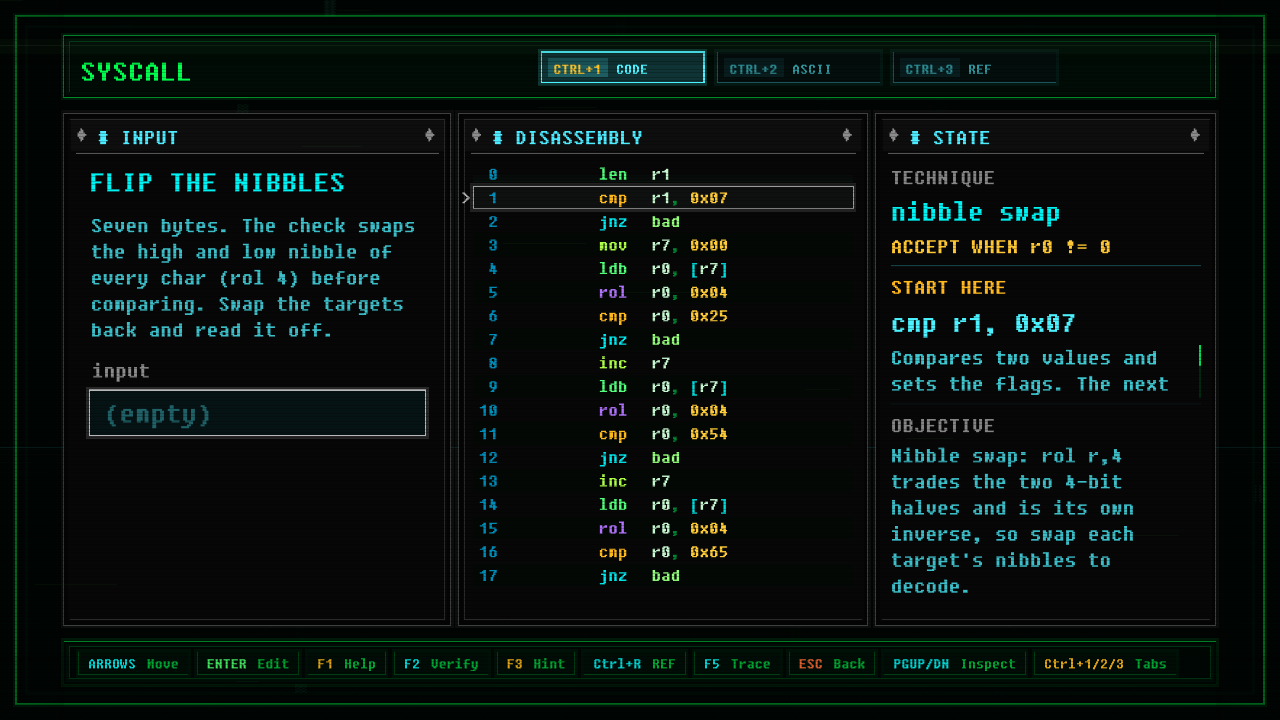Open the REF tab
Viewport: 1280px width, 720px height.
click(x=975, y=68)
